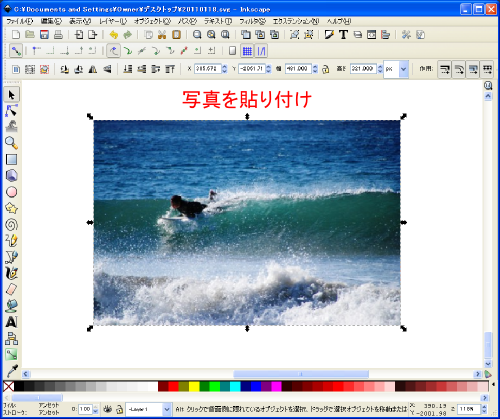Create a new document with New icon

coord(16,34)
